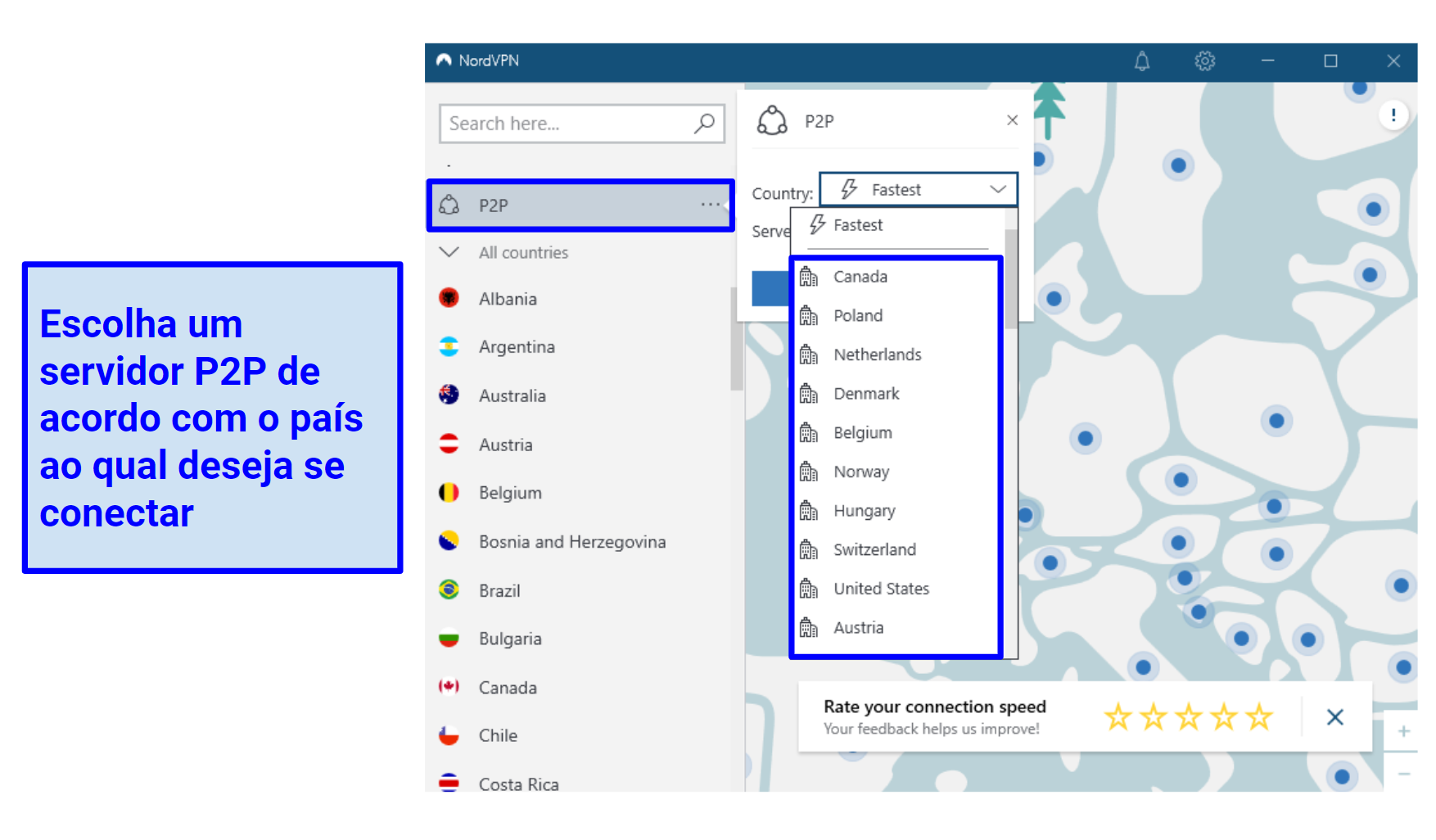Close the P2P panel with the X
Image resolution: width=1436 pixels, height=840 pixels.
pos(1013,120)
